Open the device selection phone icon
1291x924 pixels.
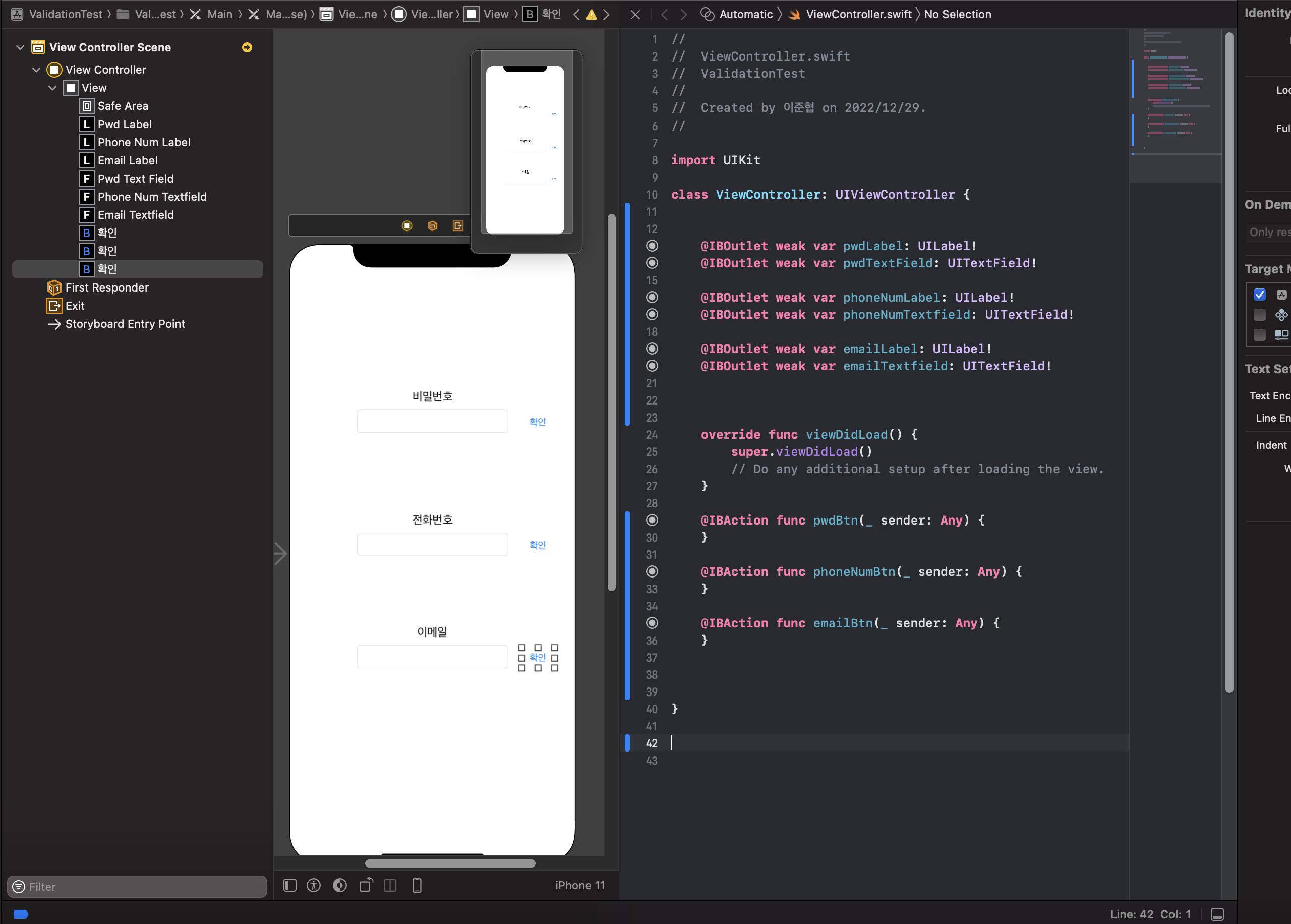pos(417,885)
